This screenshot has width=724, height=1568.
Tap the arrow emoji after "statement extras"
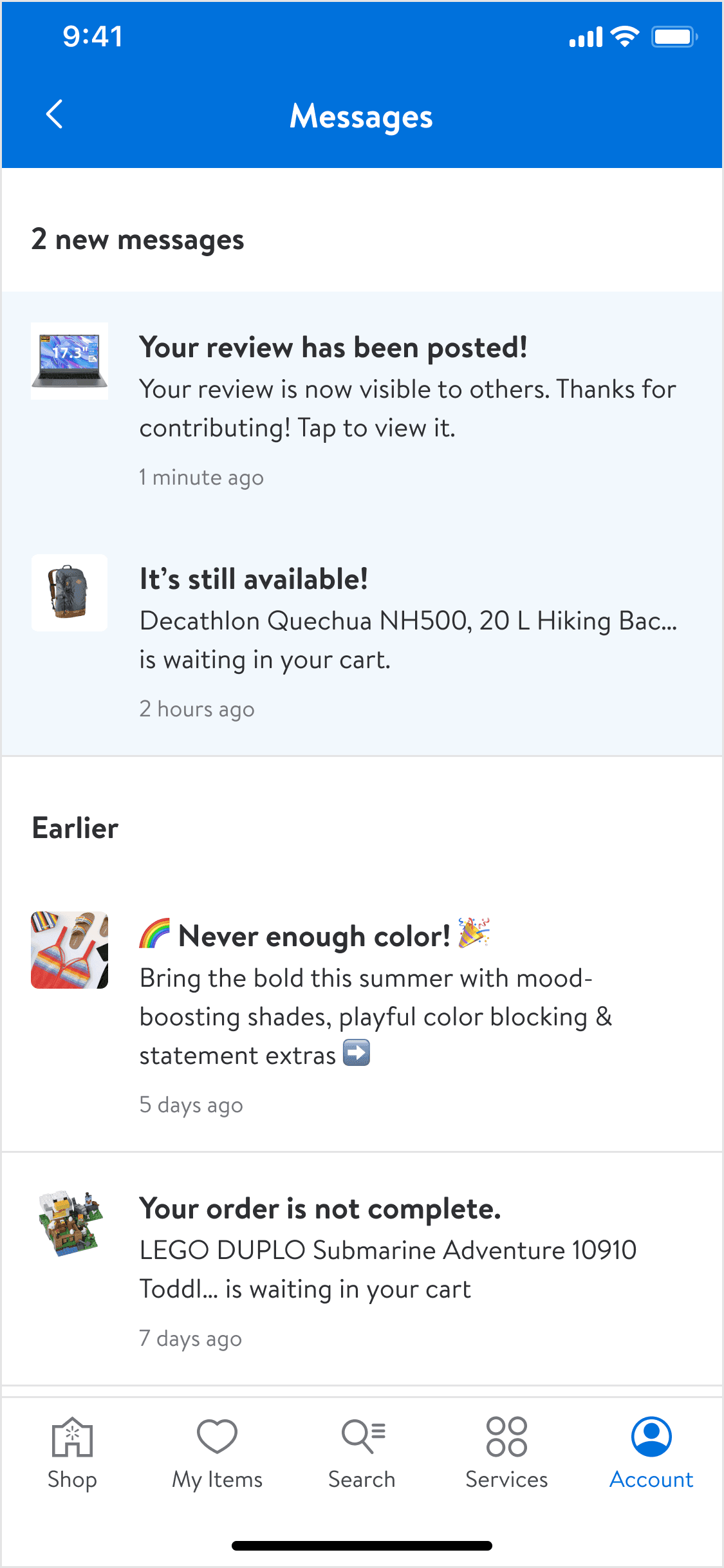coord(357,1053)
